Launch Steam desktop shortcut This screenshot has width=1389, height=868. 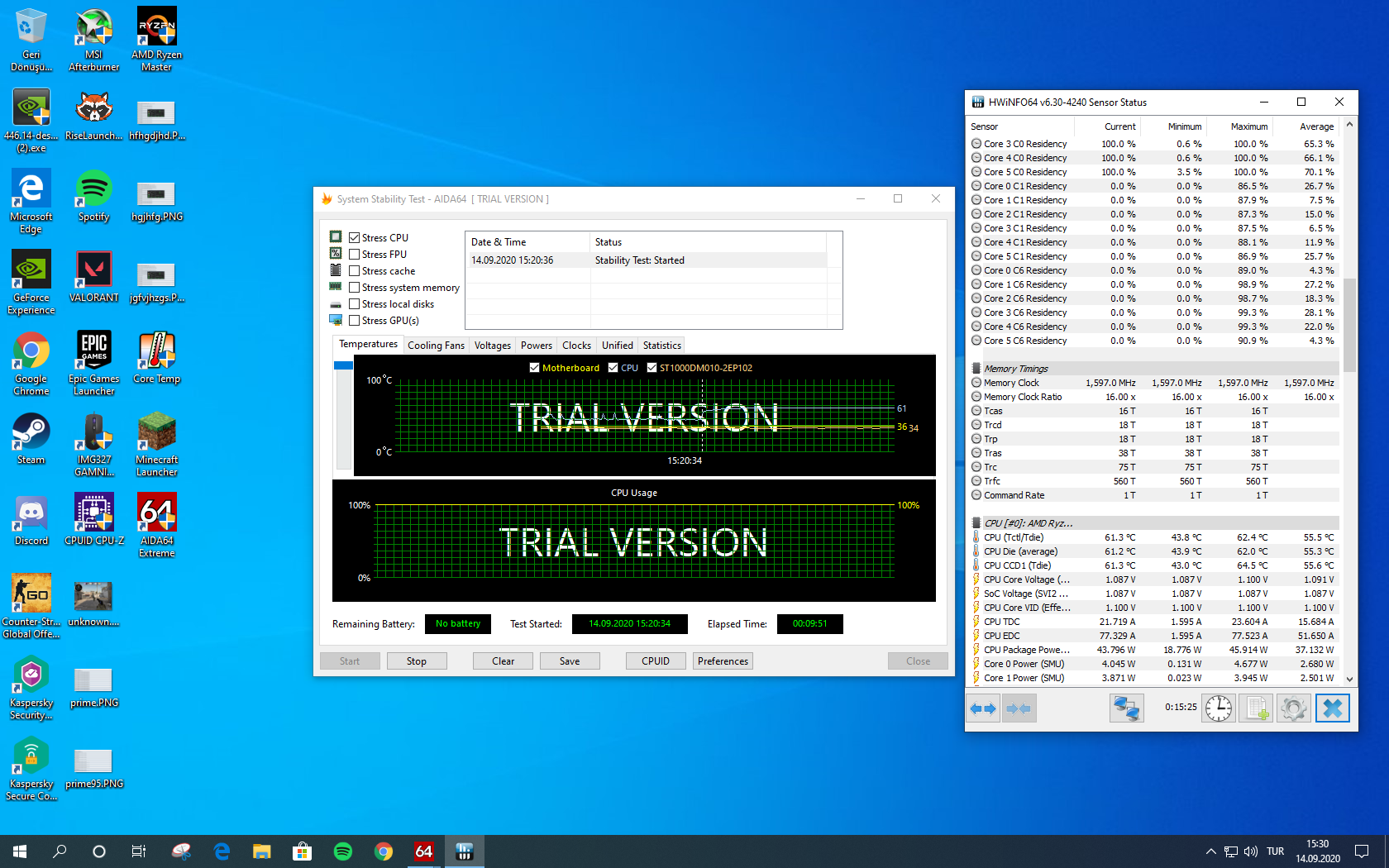pos(31,439)
